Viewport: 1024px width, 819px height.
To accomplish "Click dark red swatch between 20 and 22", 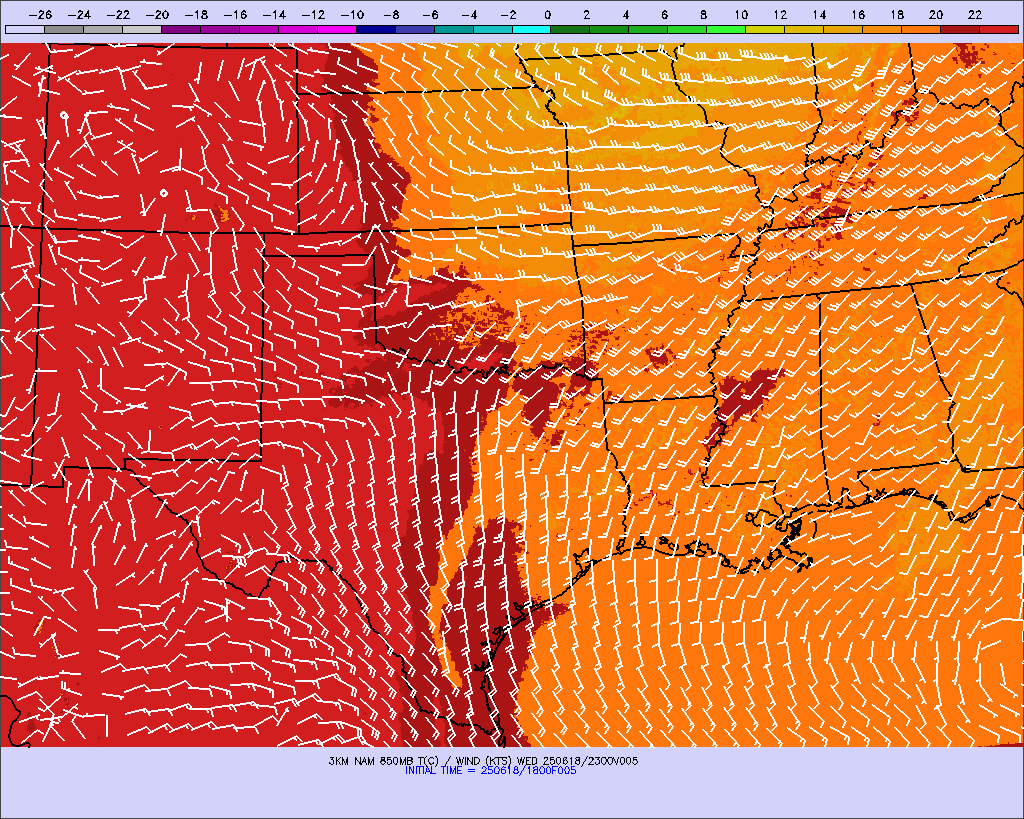I will pyautogui.click(x=960, y=29).
